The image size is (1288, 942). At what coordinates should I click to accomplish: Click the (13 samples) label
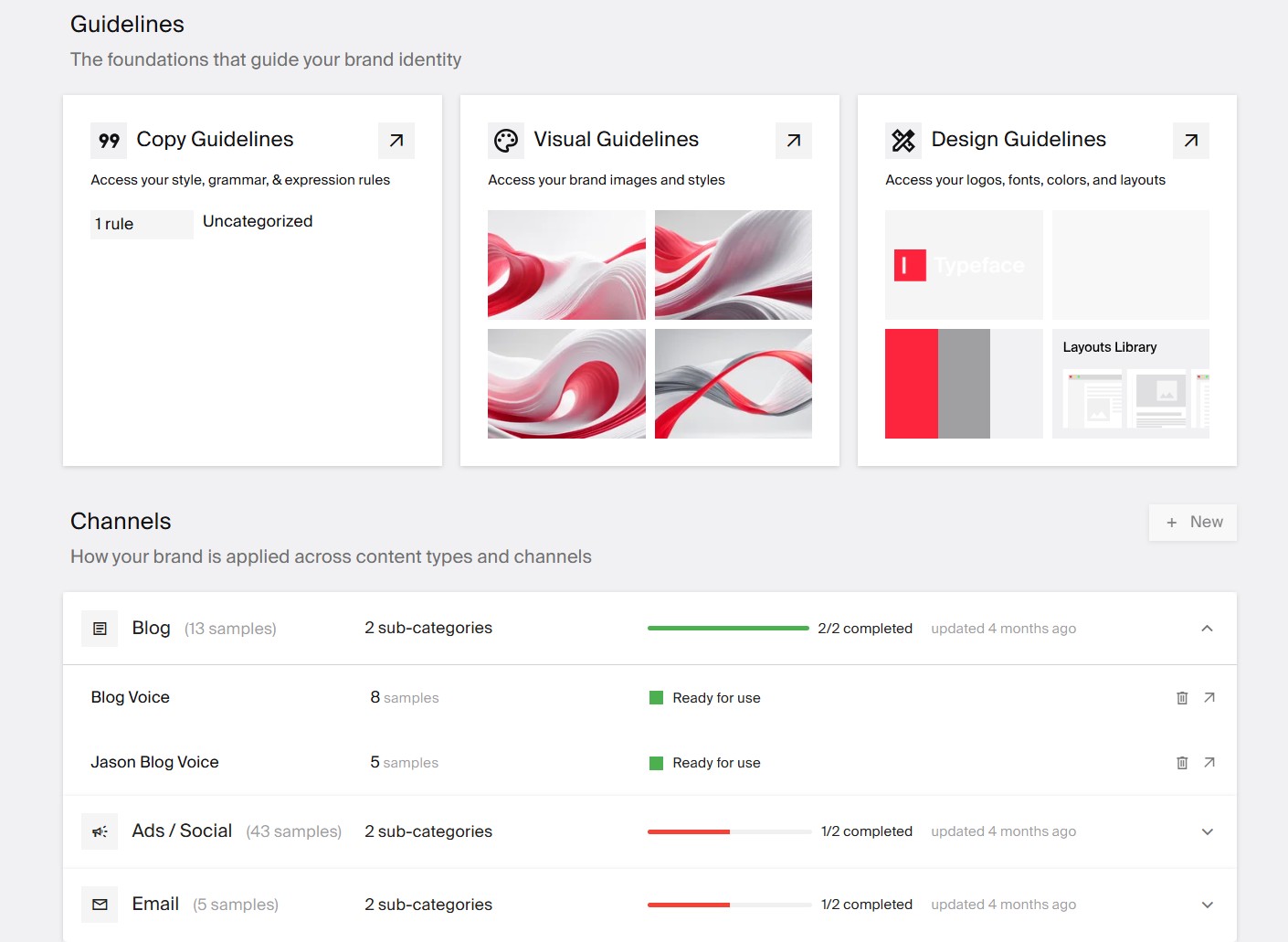pos(230,629)
